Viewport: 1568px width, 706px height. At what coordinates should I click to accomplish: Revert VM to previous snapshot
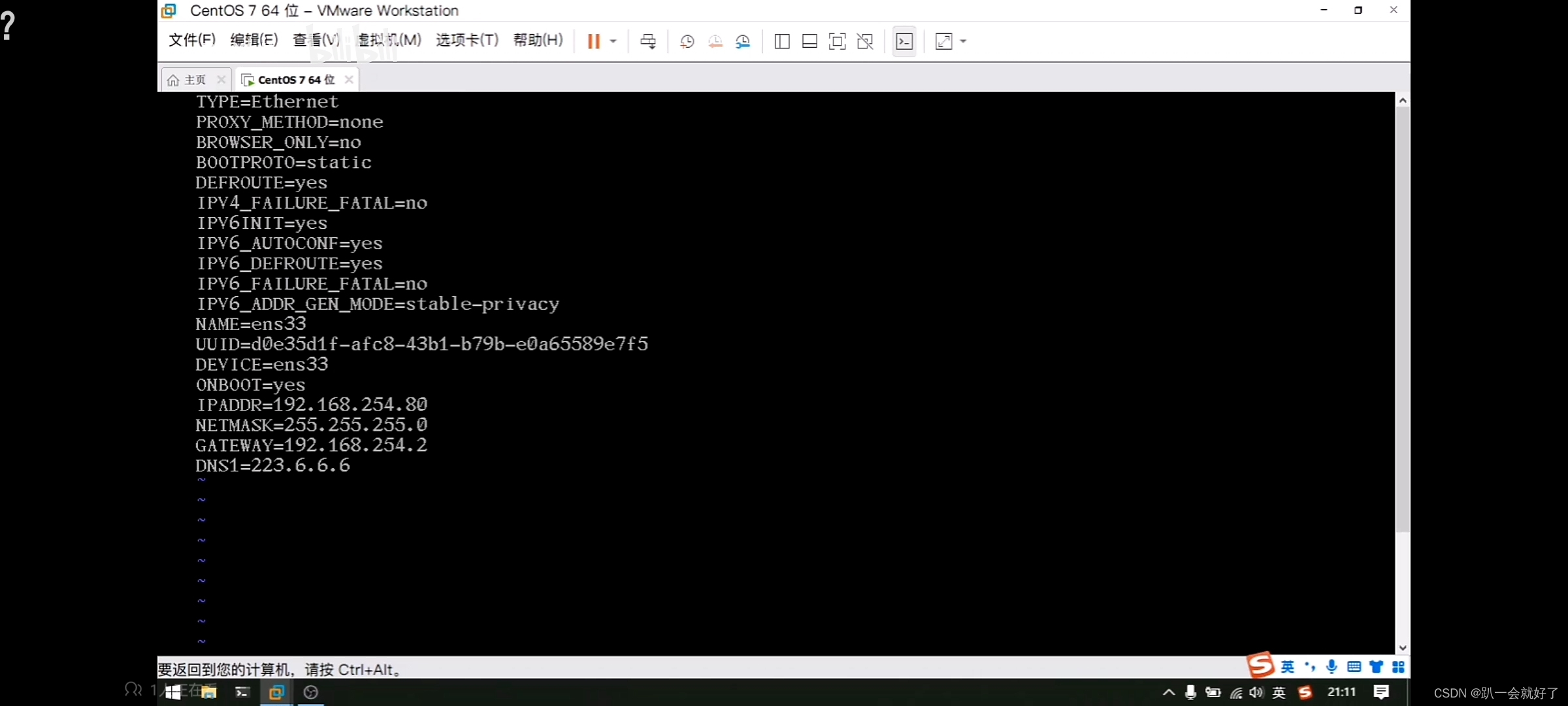tap(715, 41)
